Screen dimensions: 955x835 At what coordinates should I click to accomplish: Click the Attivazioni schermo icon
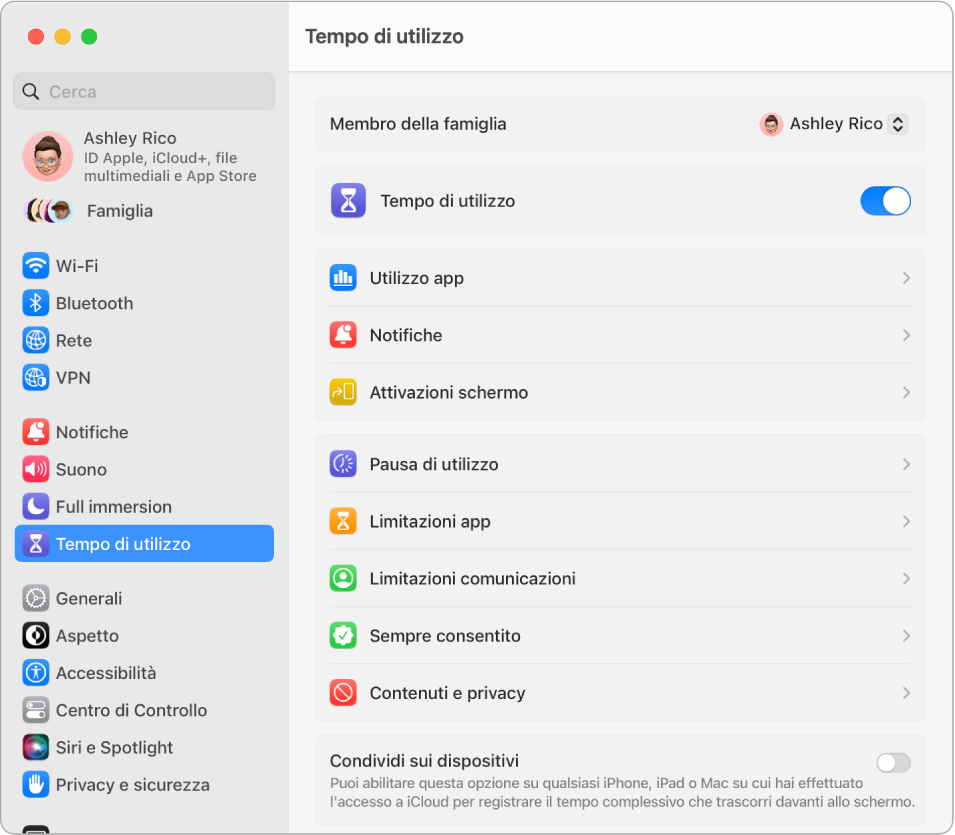pos(343,392)
